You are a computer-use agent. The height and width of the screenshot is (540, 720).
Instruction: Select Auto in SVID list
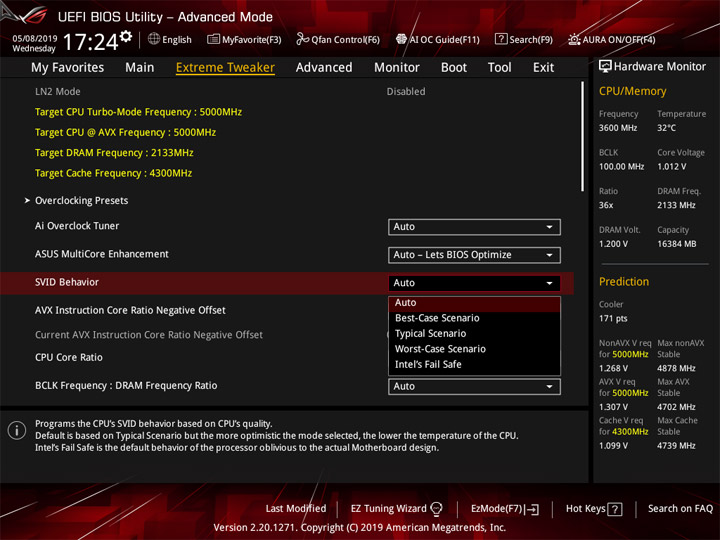tap(474, 303)
